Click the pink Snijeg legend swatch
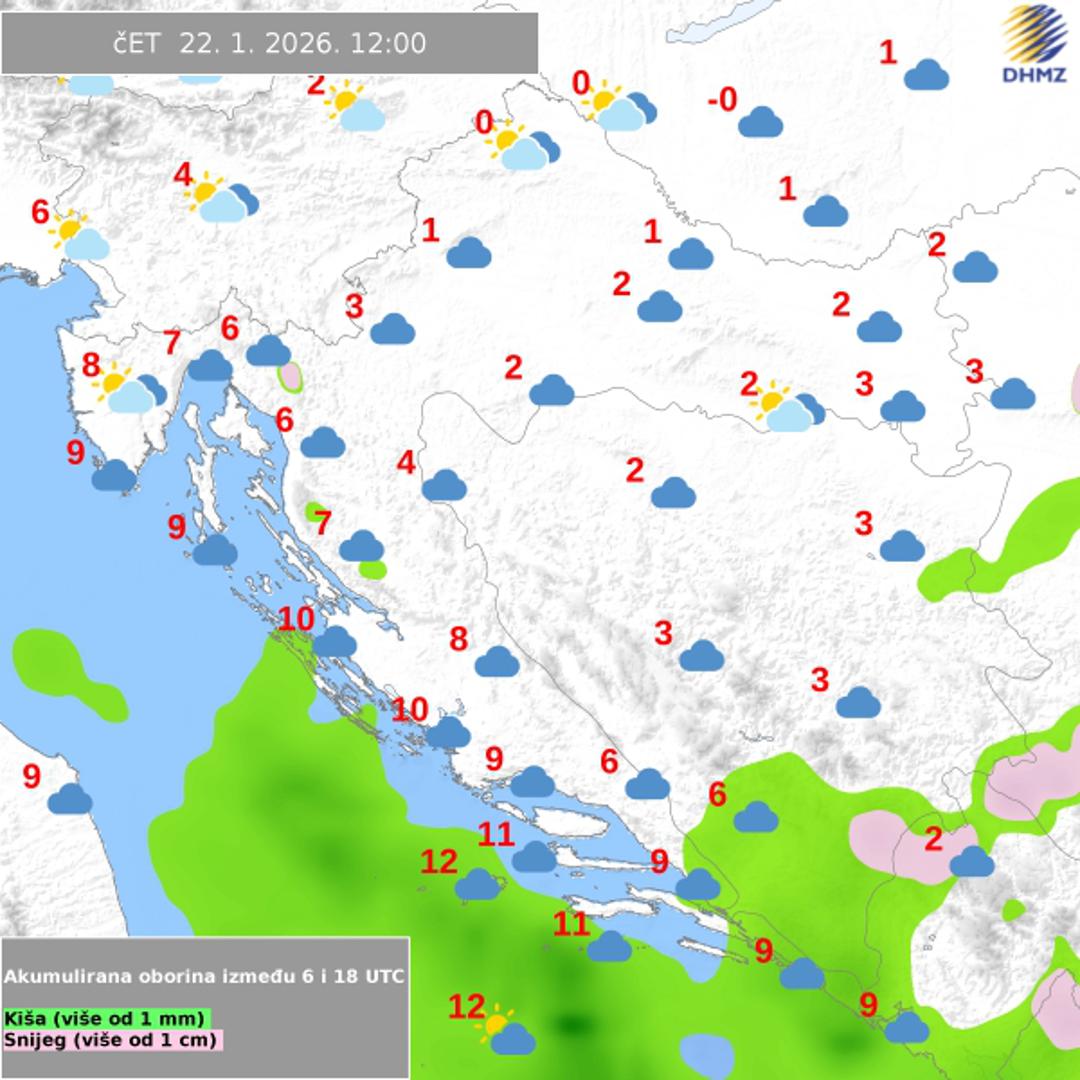This screenshot has height=1080, width=1080. click(112, 1040)
